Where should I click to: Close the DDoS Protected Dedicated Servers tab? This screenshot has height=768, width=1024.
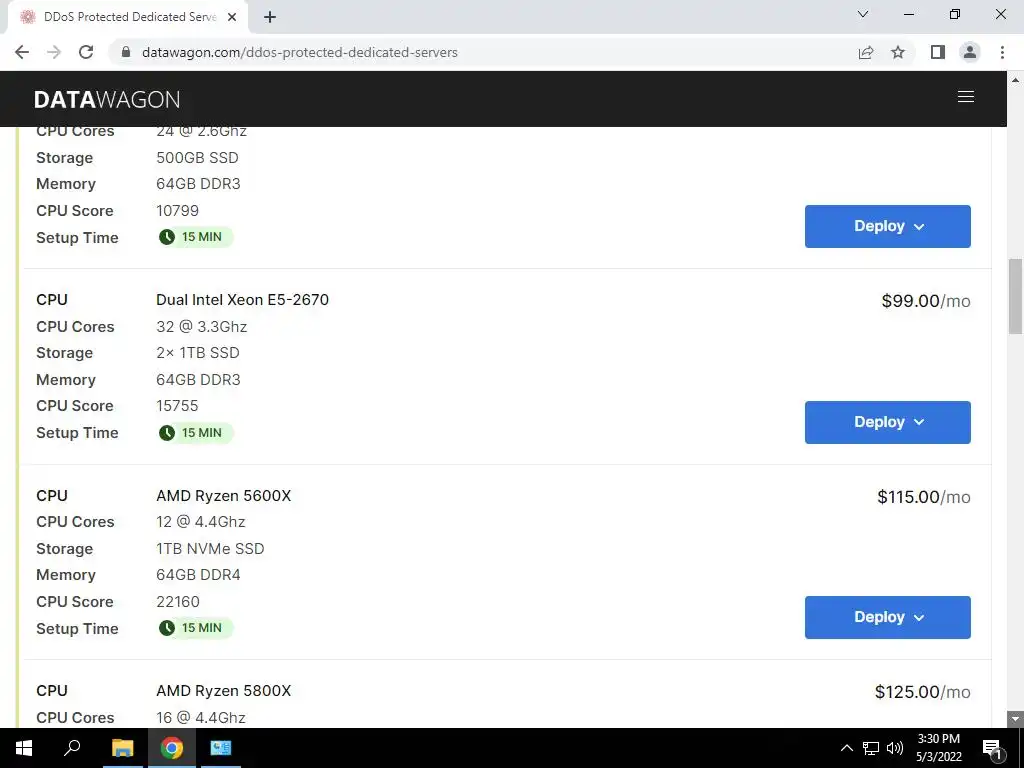click(x=232, y=17)
